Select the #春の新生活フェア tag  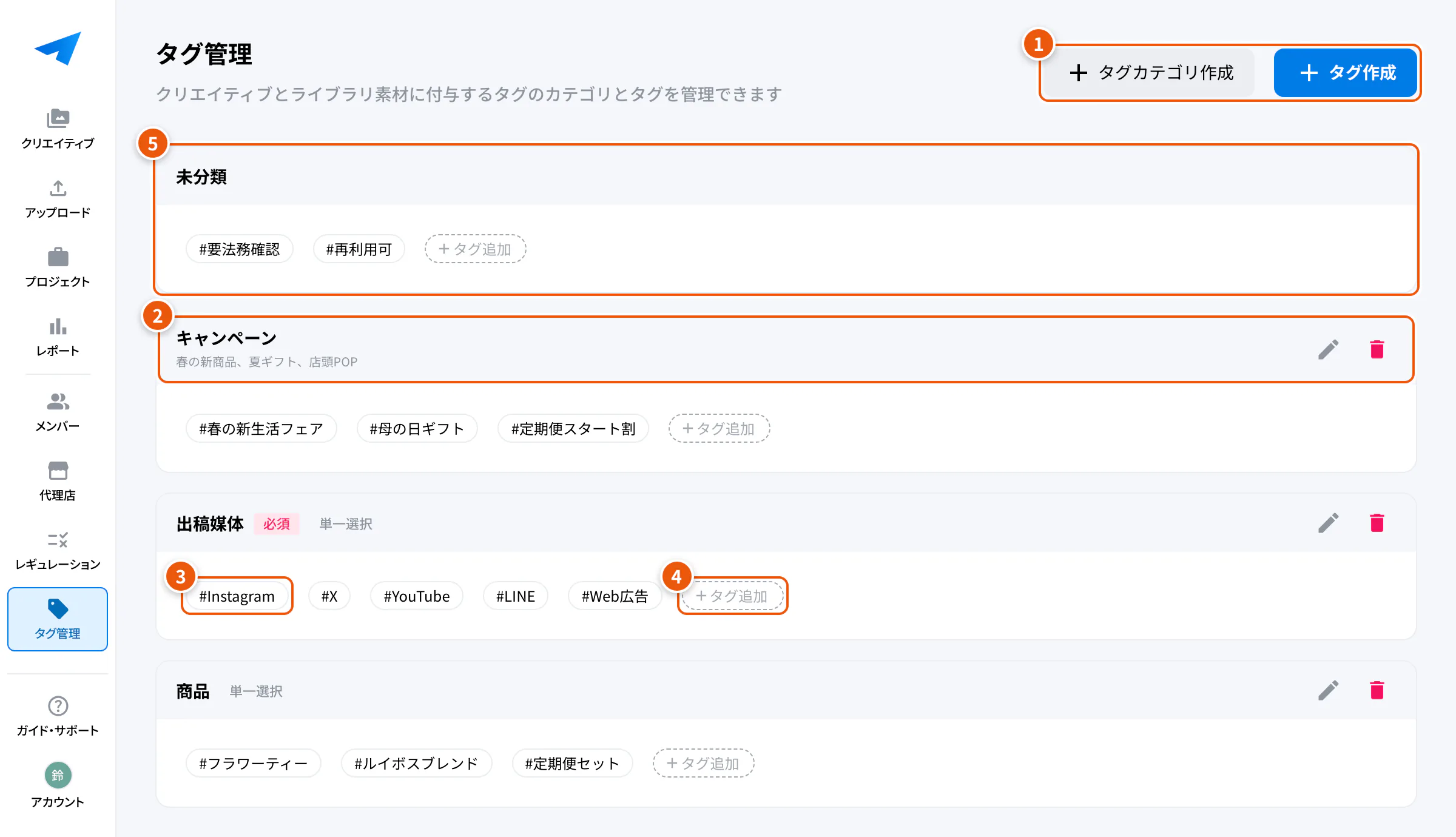click(261, 428)
